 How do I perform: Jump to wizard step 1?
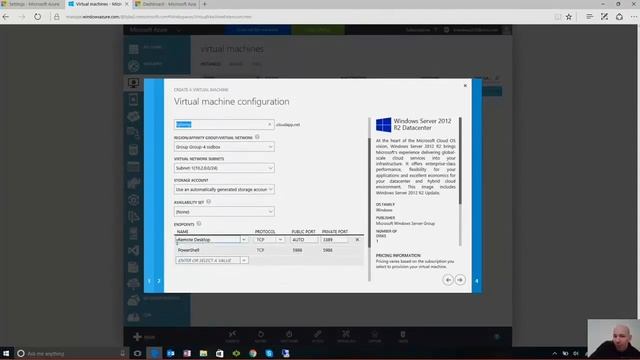[x=149, y=281]
